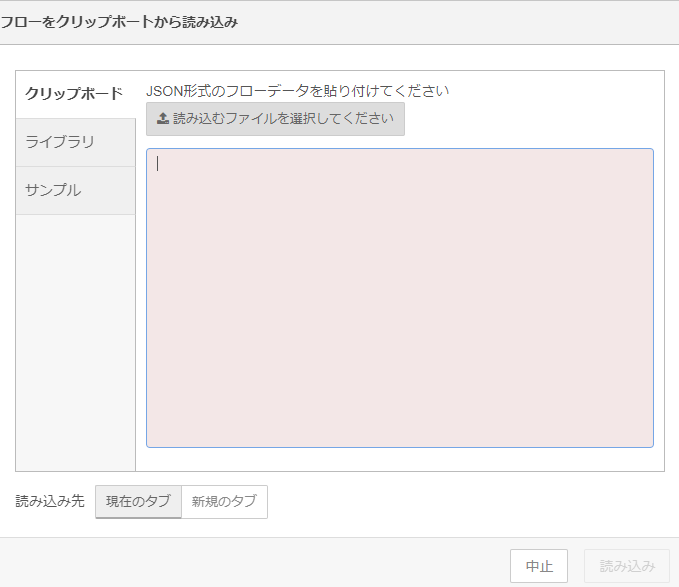This screenshot has width=679, height=587.
Task: Choose 新規のタブ as import destination
Action: pos(224,502)
